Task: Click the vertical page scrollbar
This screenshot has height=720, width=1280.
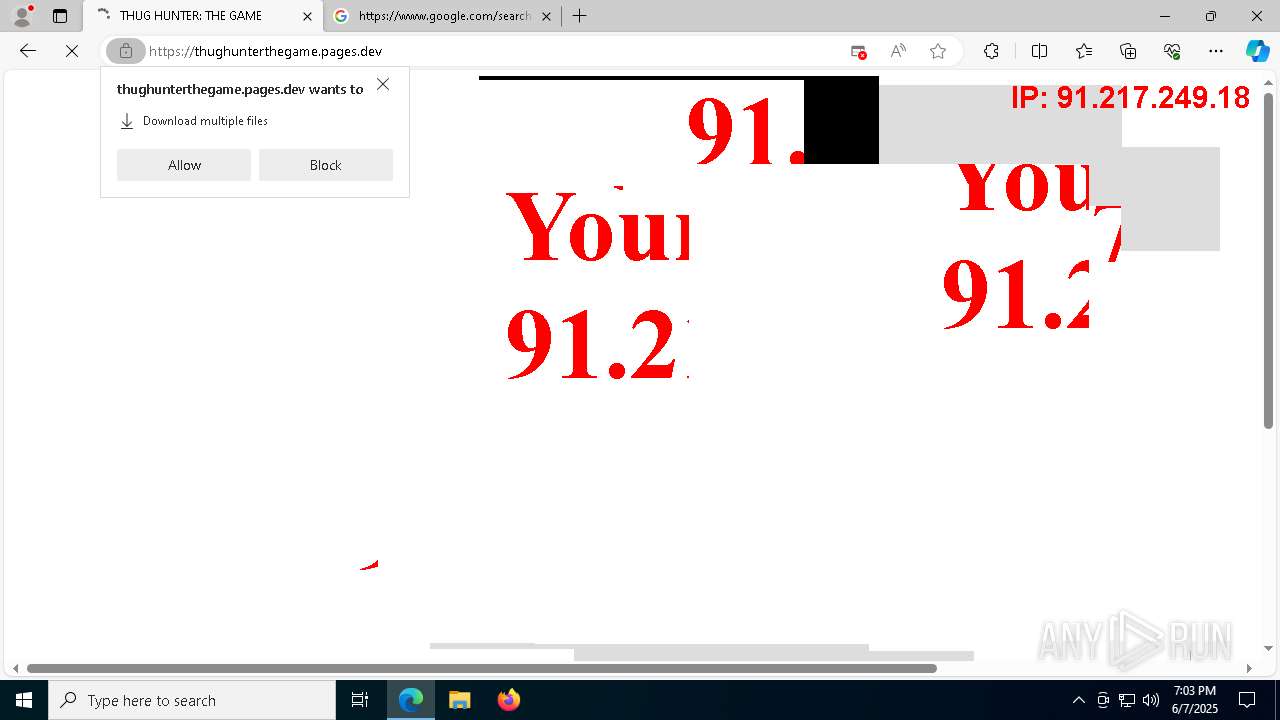Action: point(1268,262)
